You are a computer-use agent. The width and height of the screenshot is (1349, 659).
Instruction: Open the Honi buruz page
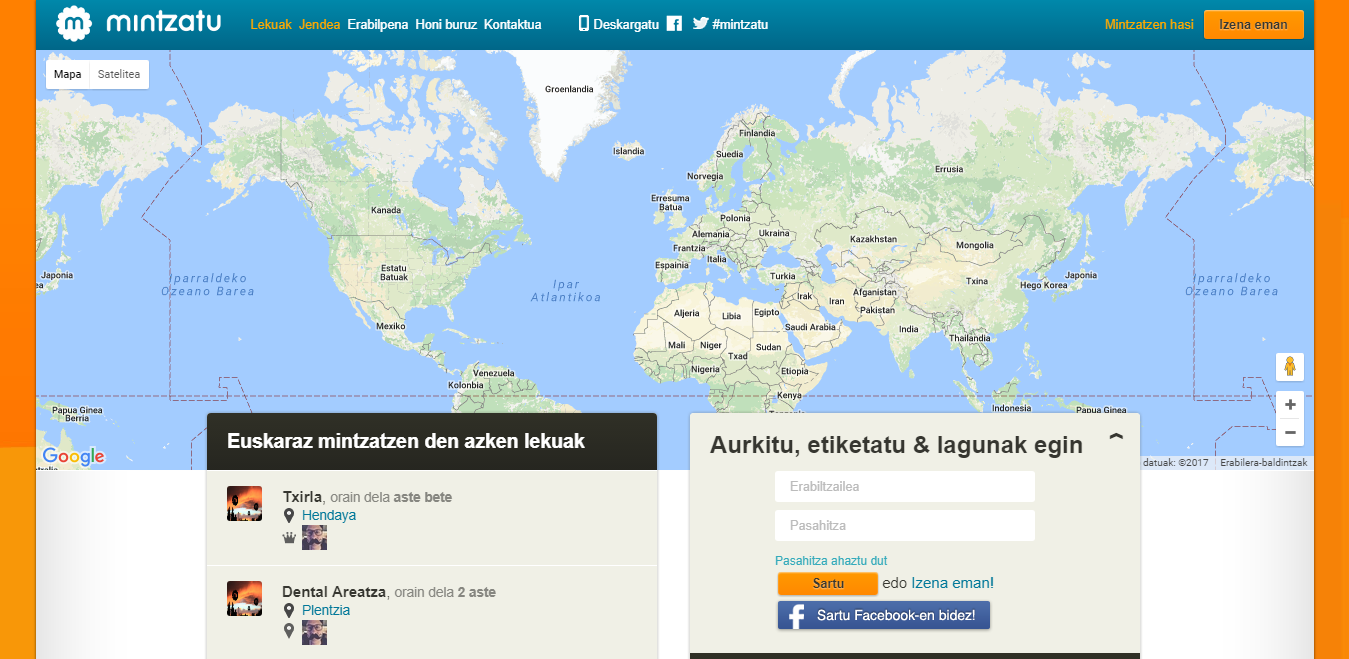click(446, 25)
